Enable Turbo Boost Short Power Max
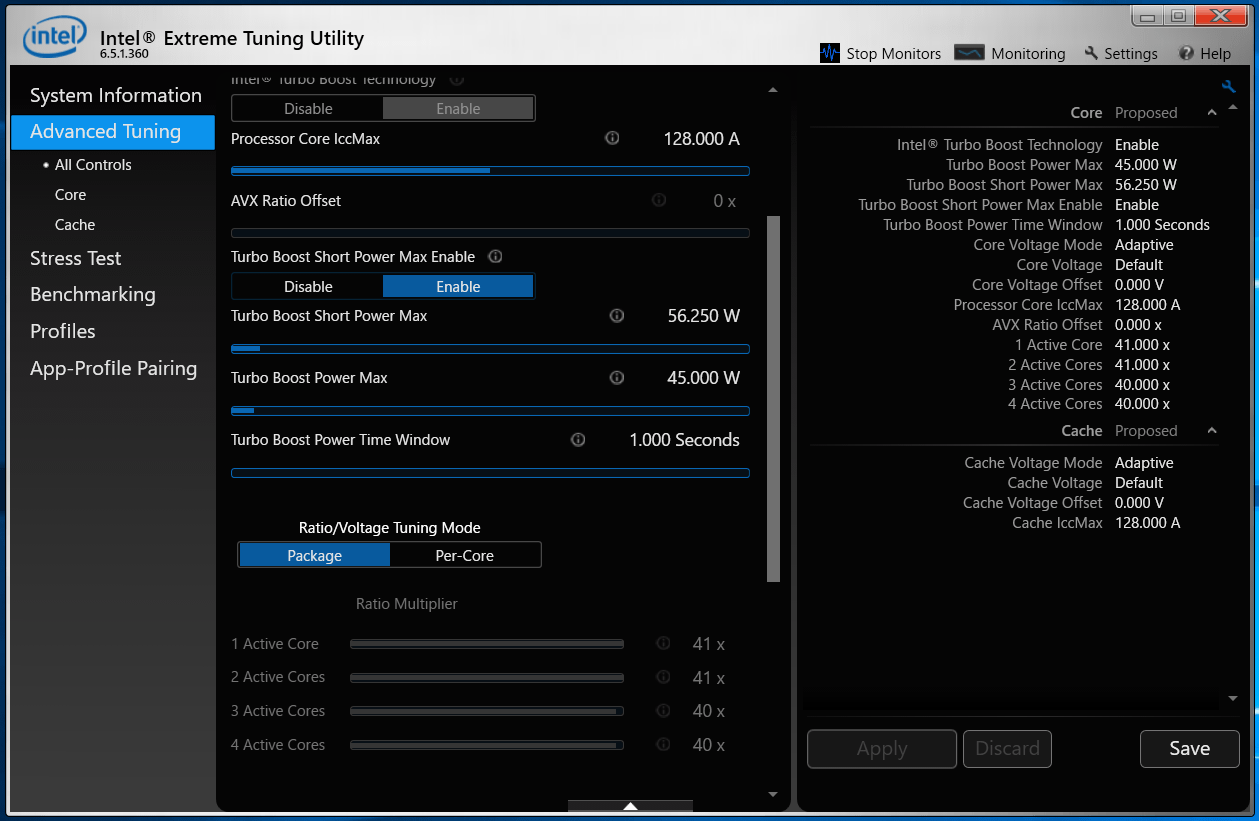Screen dimensions: 1259x821 [458, 286]
